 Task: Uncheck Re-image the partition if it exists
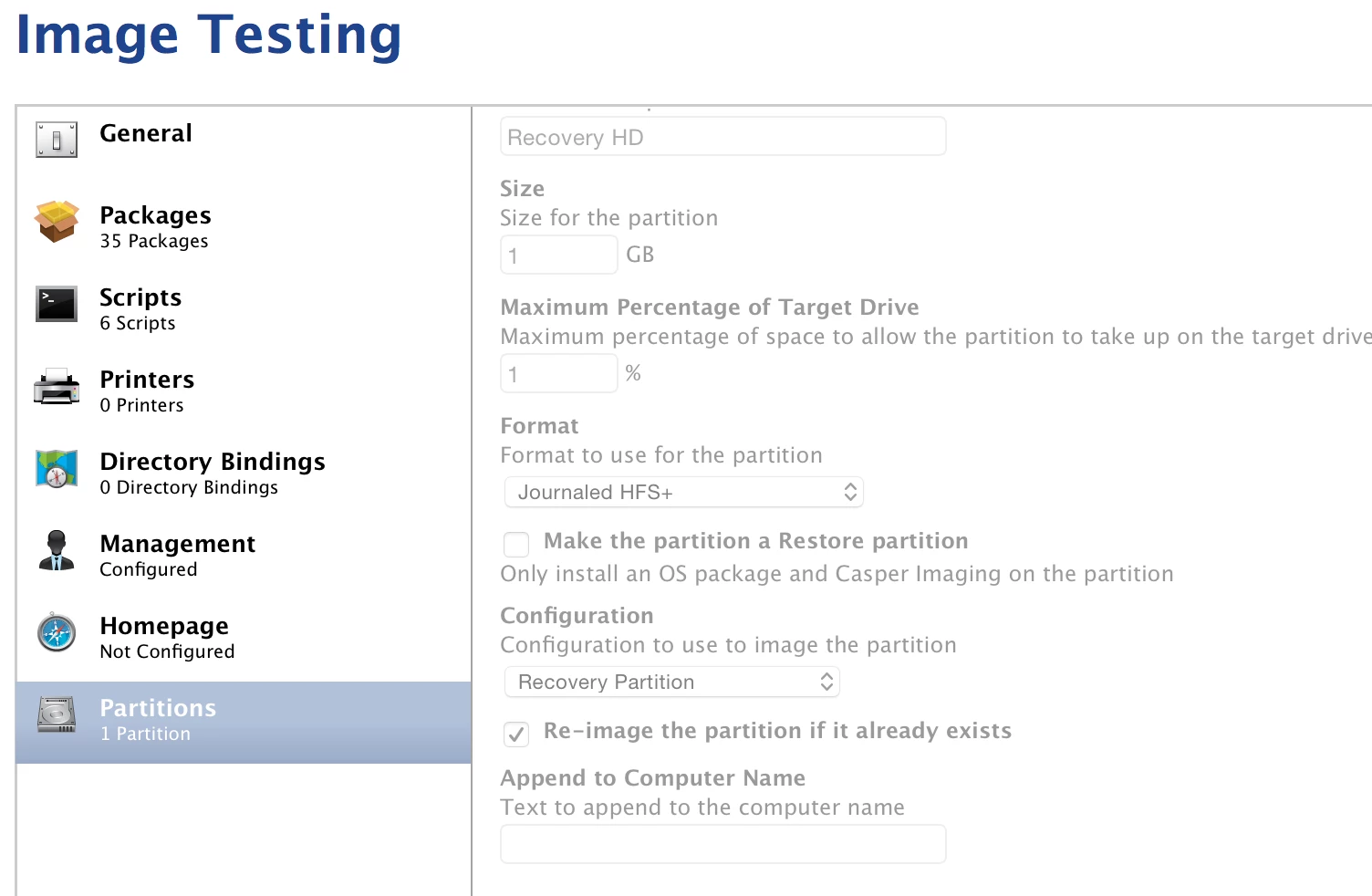click(x=516, y=735)
